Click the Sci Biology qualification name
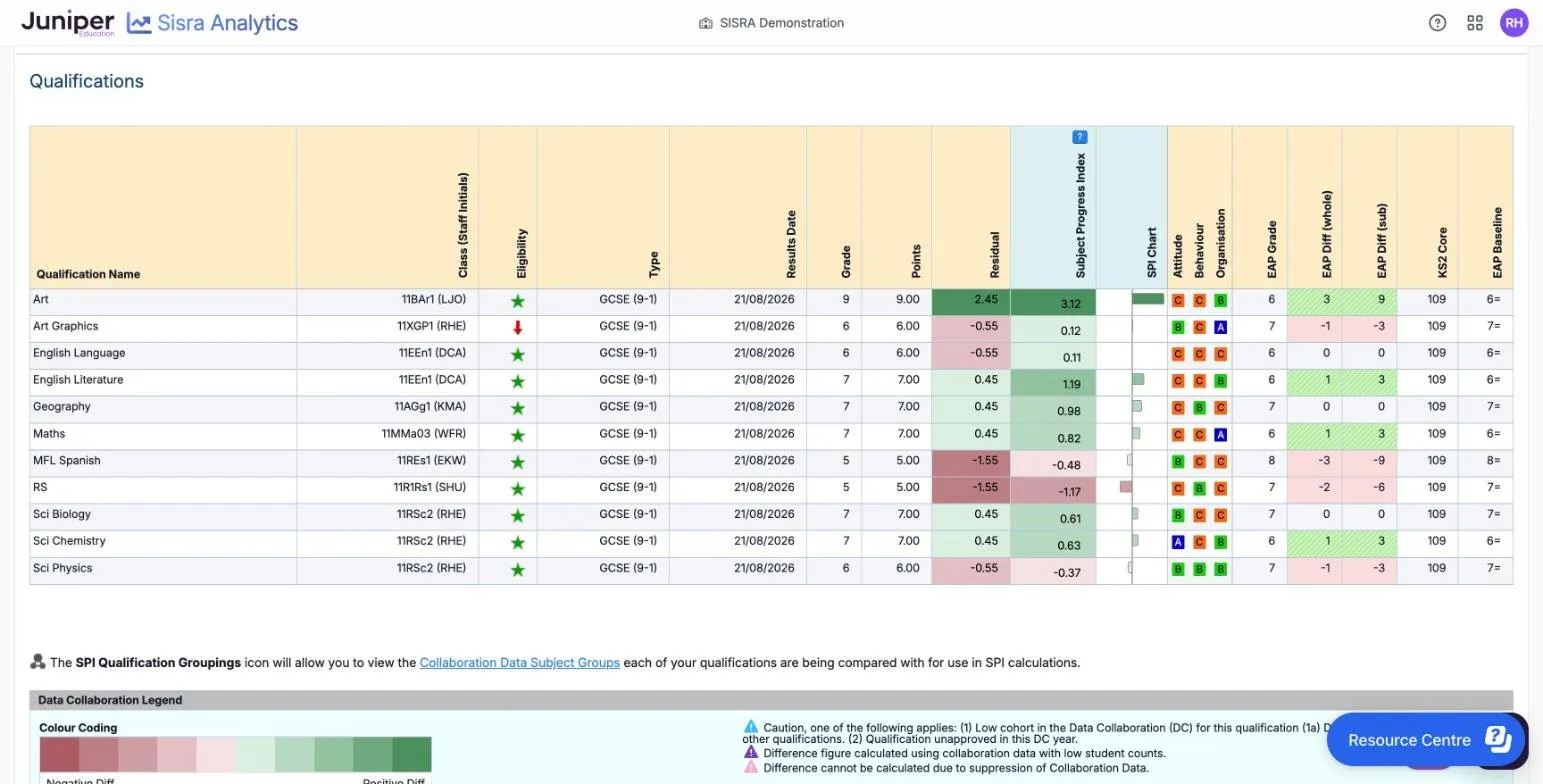Image resolution: width=1543 pixels, height=784 pixels. pyautogui.click(x=62, y=514)
